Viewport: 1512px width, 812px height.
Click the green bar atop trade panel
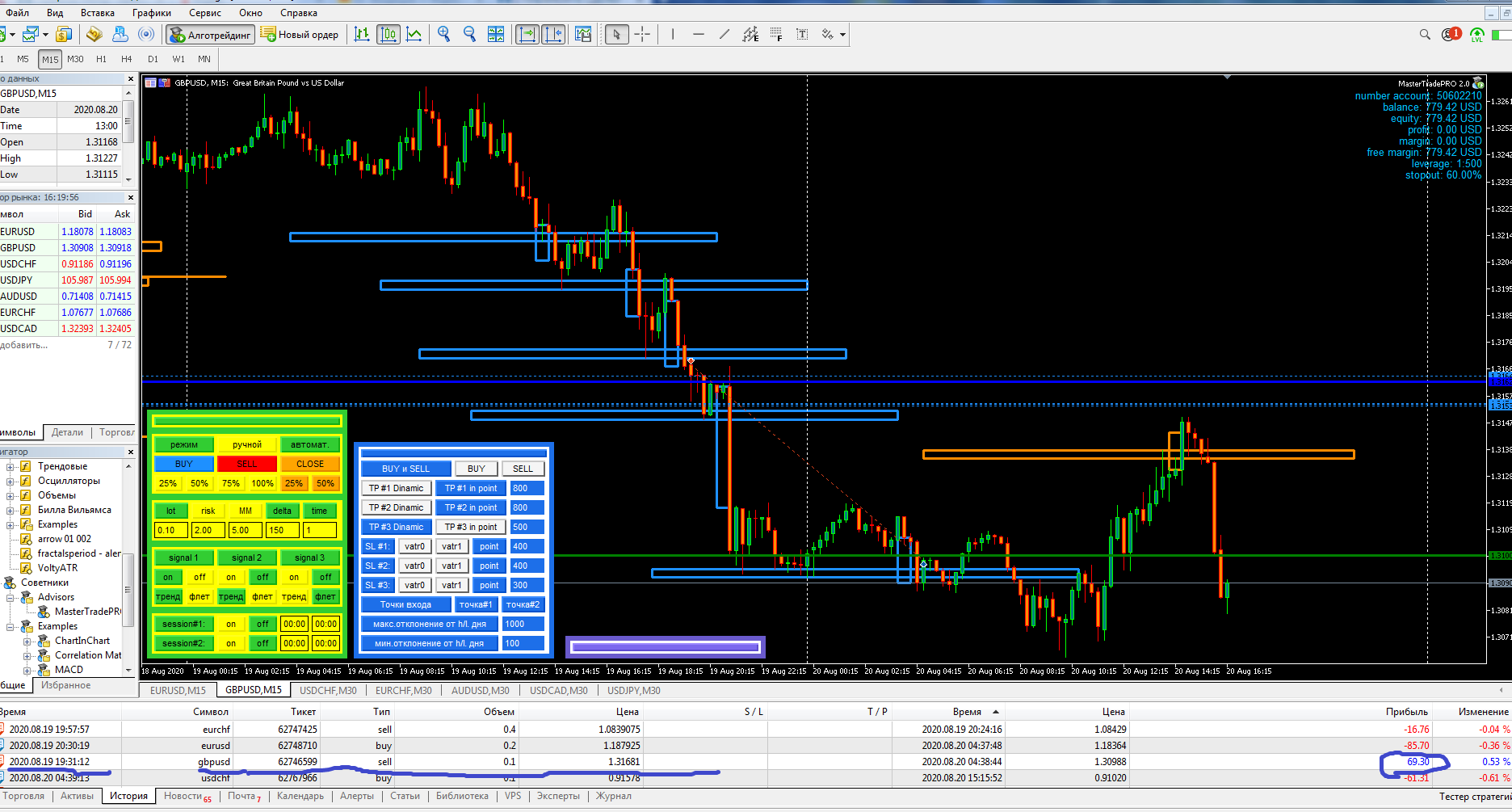click(x=246, y=421)
